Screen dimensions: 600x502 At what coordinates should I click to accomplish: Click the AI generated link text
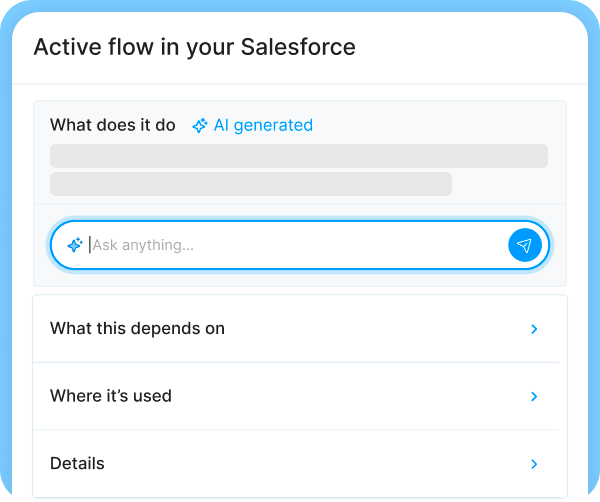point(263,125)
